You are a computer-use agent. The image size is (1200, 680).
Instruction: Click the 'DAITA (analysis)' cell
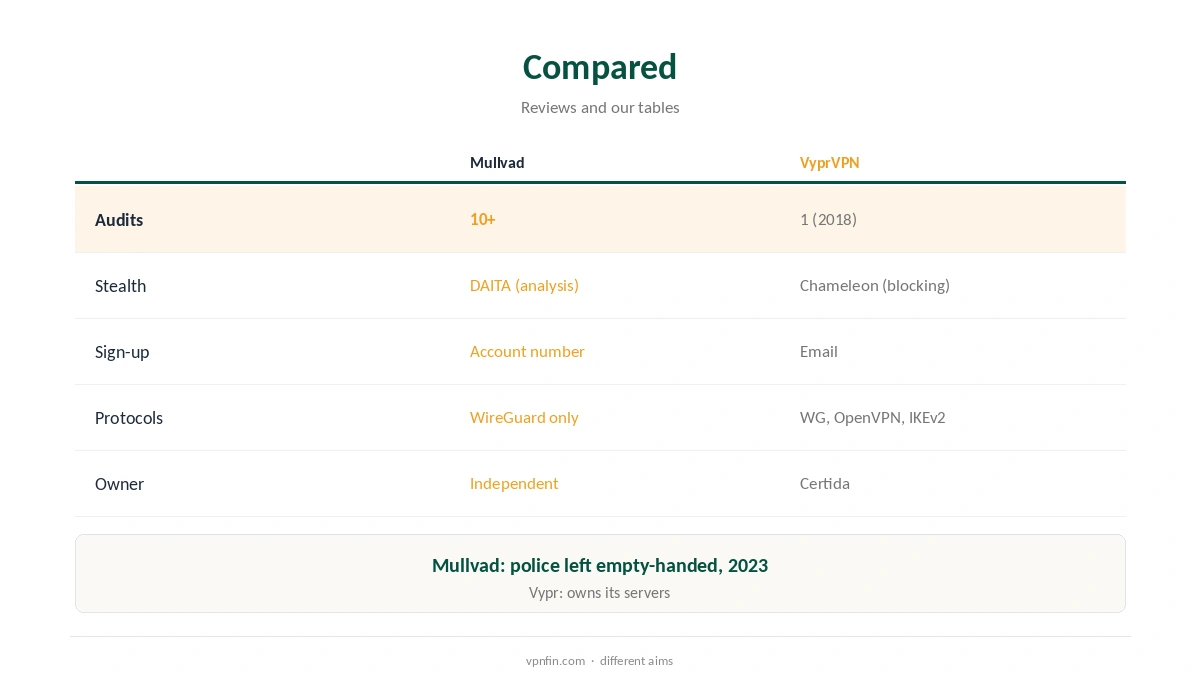[524, 285]
